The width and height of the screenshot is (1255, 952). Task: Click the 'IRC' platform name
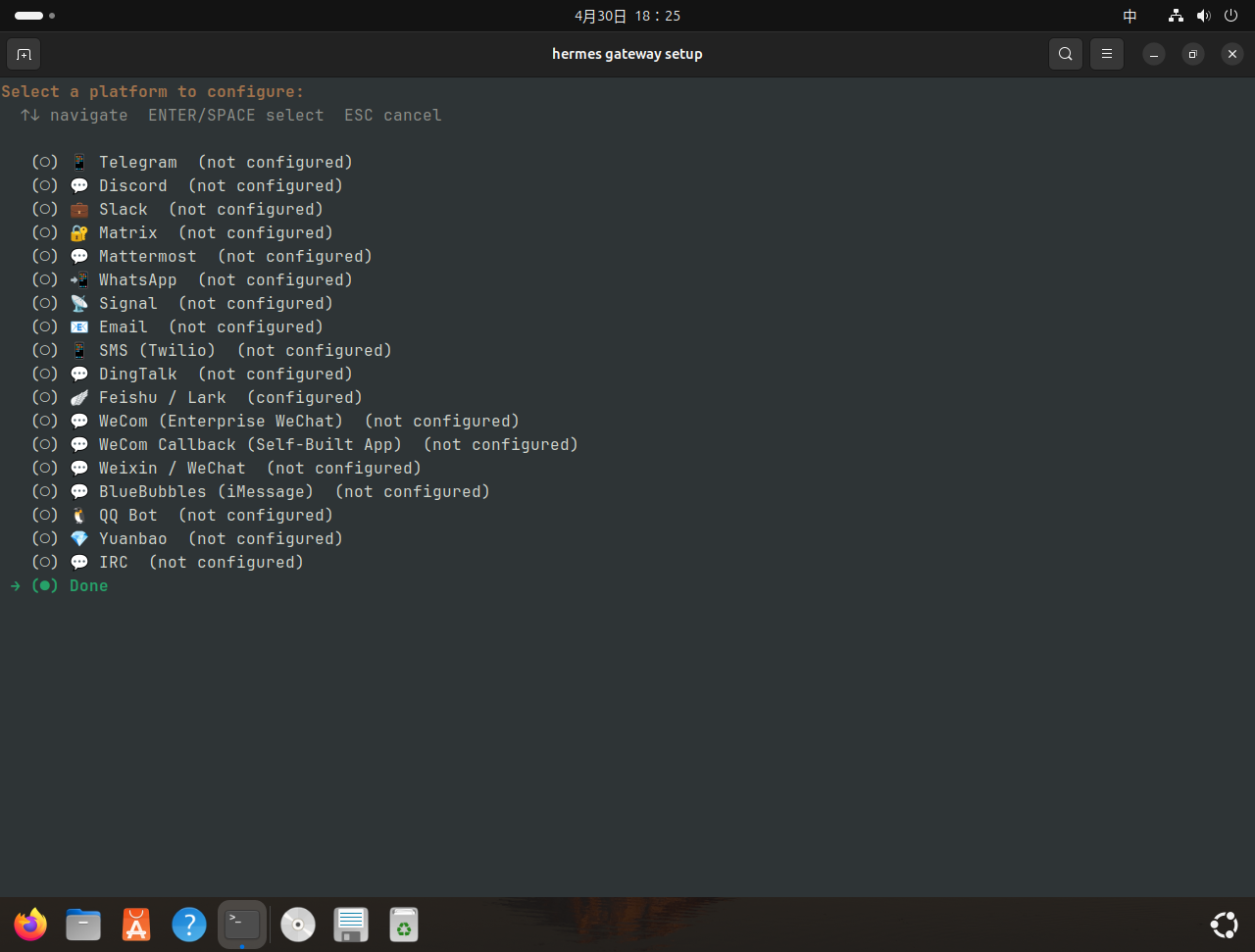(114, 563)
